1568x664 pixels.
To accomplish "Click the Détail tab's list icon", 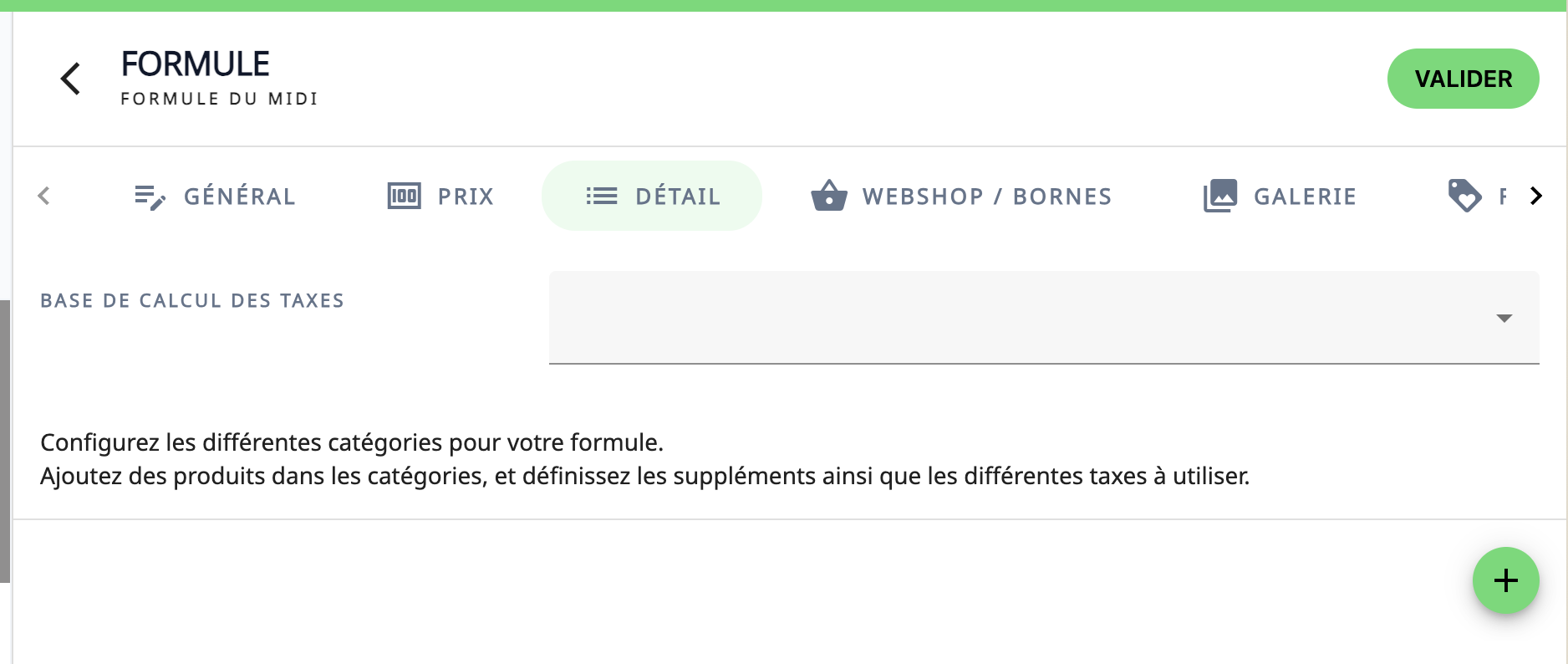I will [601, 197].
